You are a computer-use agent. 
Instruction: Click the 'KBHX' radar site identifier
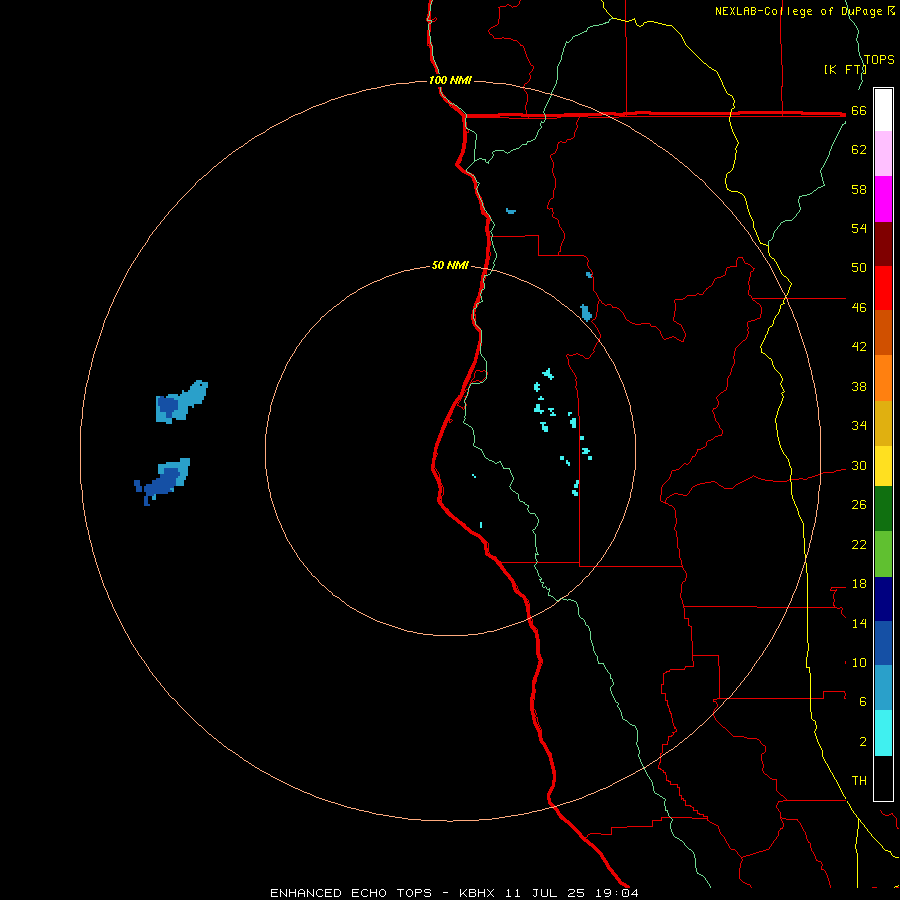pyautogui.click(x=478, y=893)
